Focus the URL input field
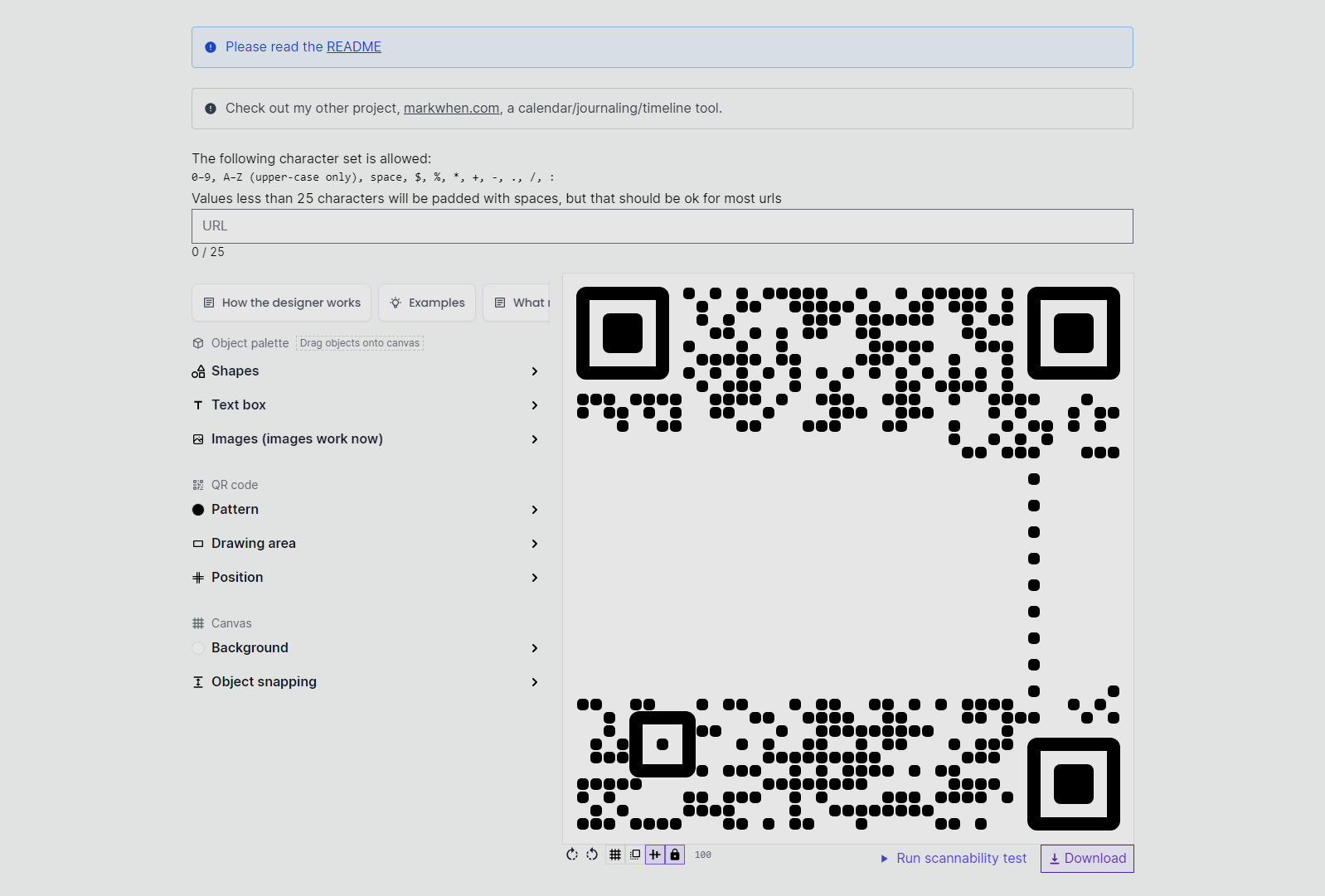The width and height of the screenshot is (1325, 896). tap(662, 226)
